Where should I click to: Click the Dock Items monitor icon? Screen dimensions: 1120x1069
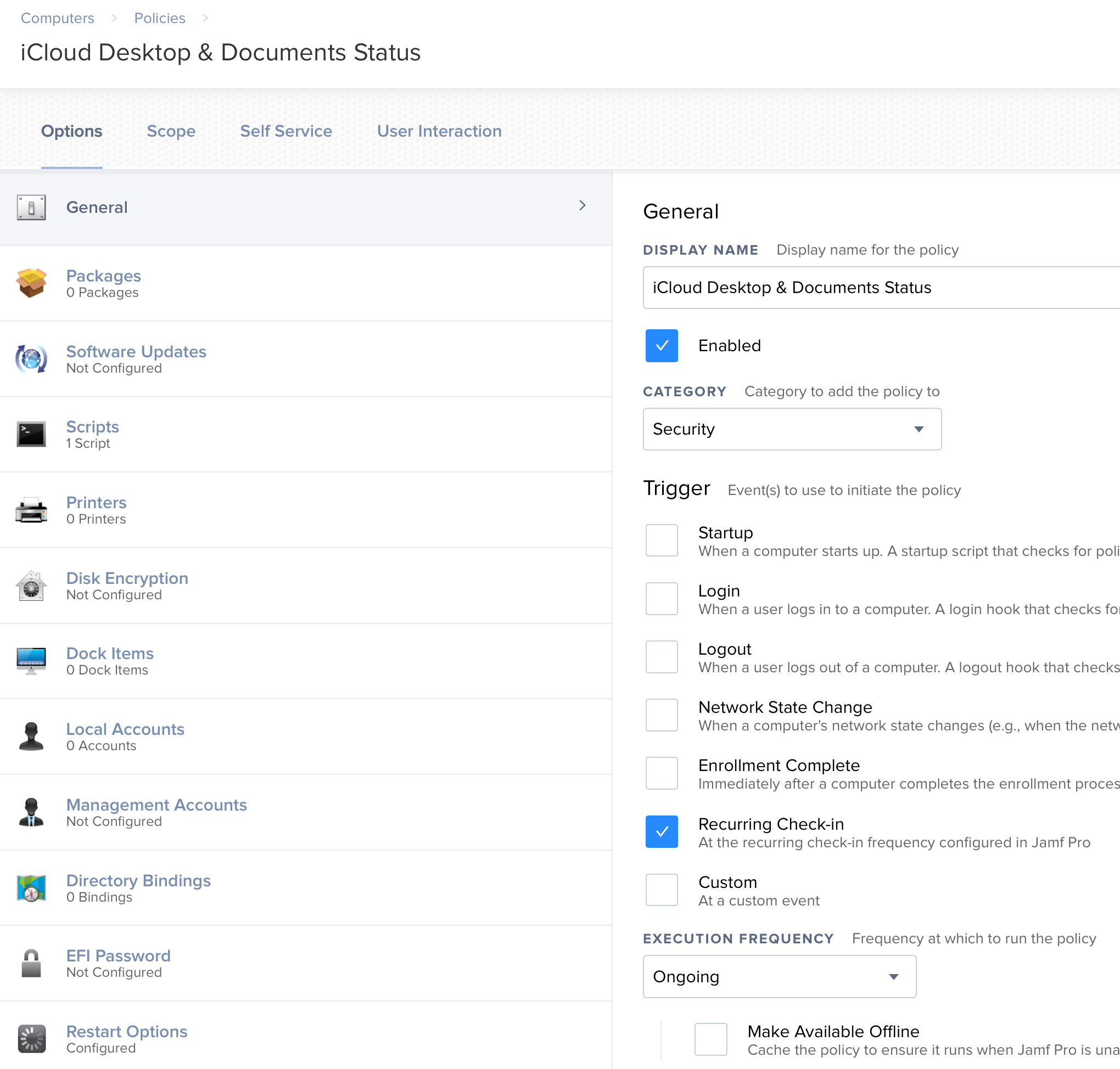click(x=31, y=661)
